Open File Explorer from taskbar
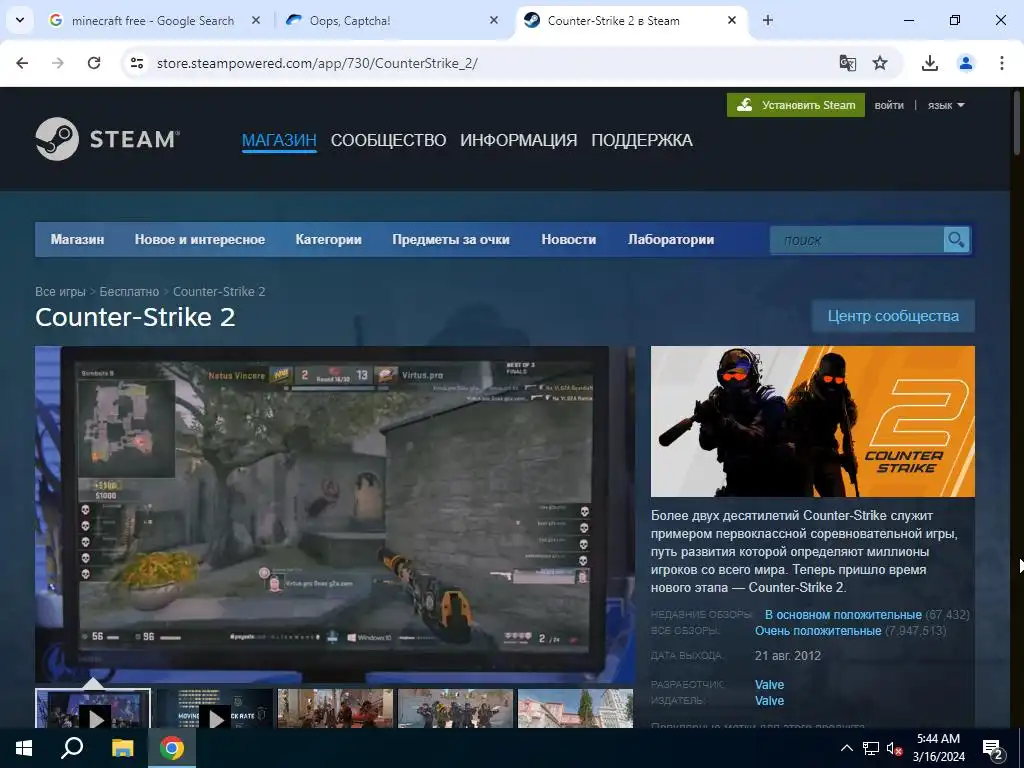Screen dimensions: 1024x768 tap(122, 748)
